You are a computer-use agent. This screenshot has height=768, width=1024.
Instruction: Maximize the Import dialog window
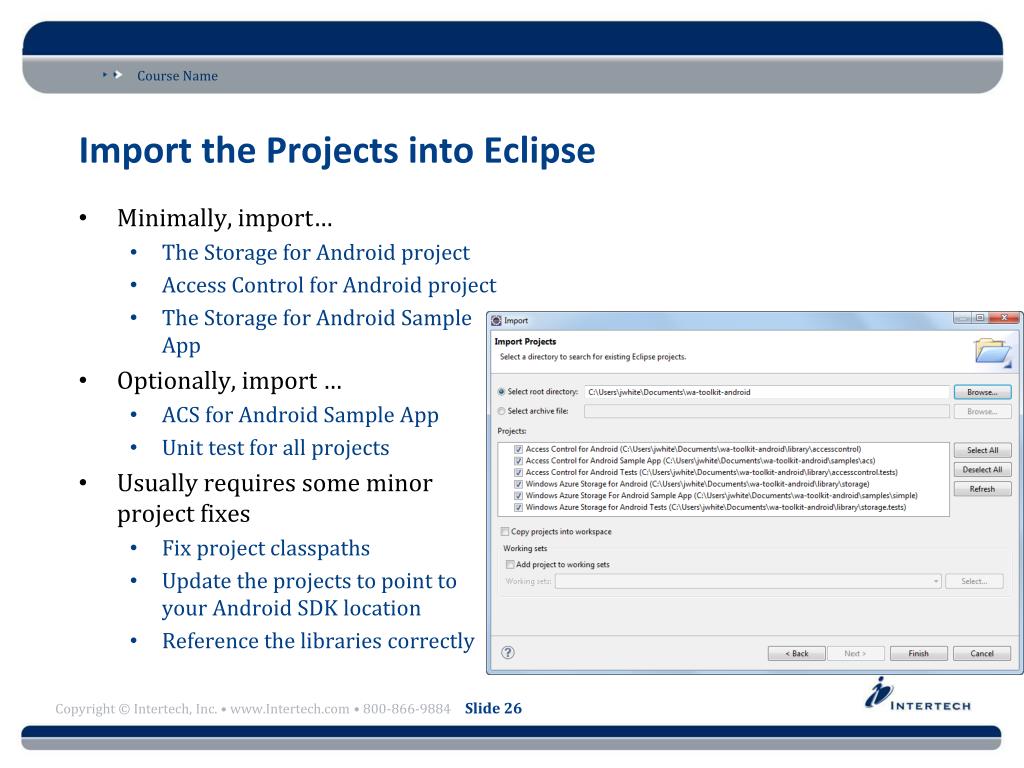(x=980, y=318)
